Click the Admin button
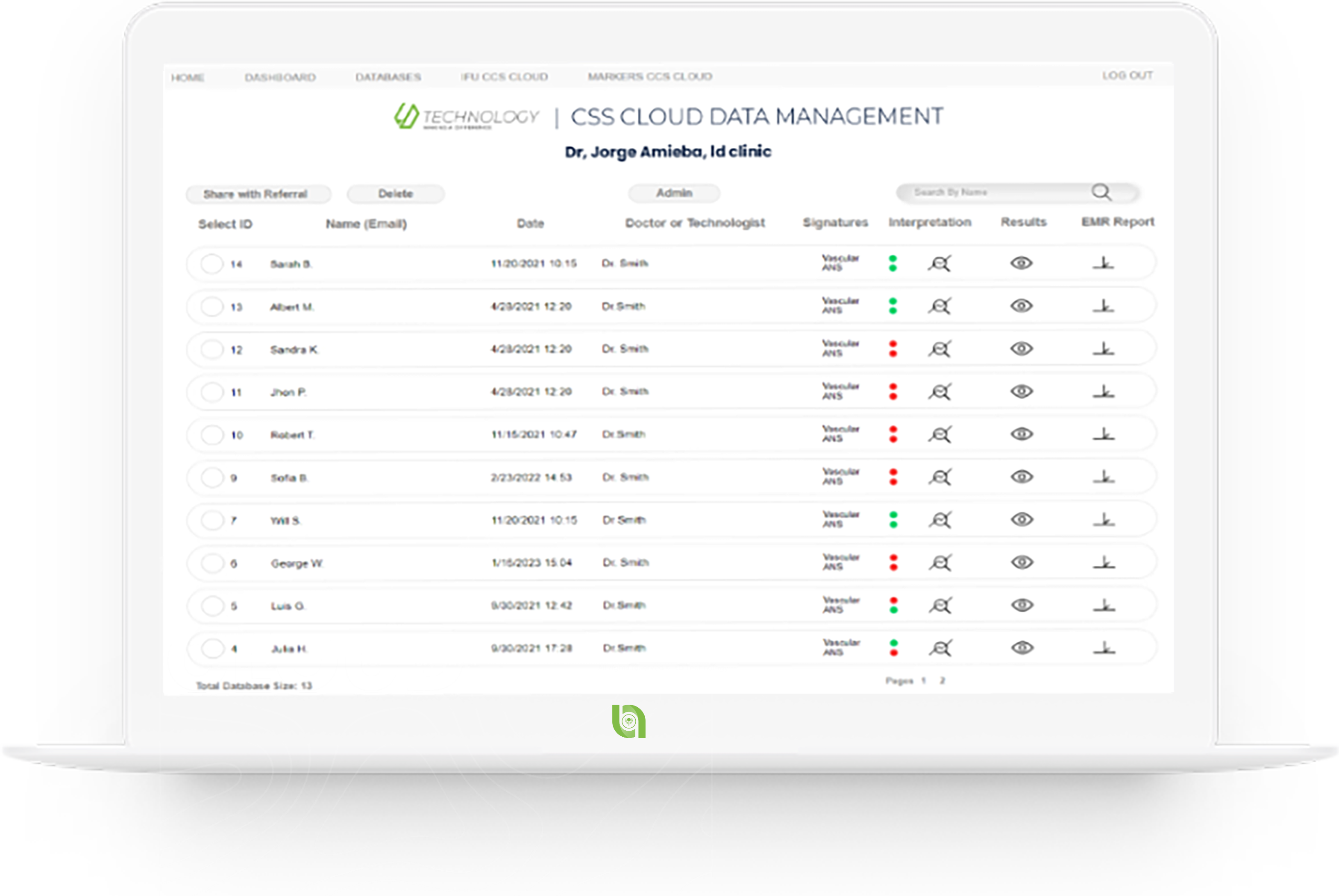Screen dimensions: 1339x896 pyautogui.click(x=674, y=193)
